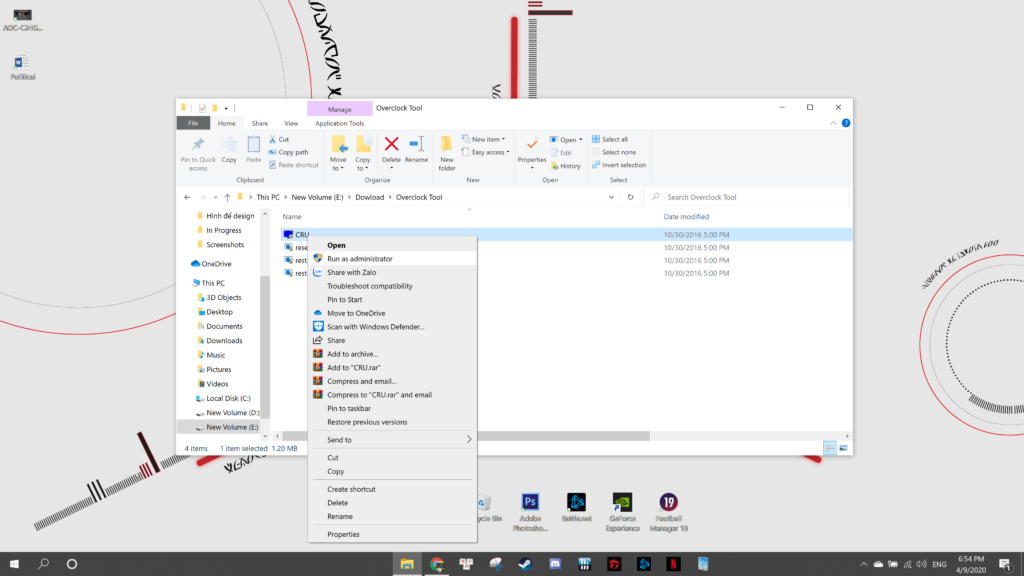Click Invert selection in the ribbon
The image size is (1024, 576).
tap(619, 165)
